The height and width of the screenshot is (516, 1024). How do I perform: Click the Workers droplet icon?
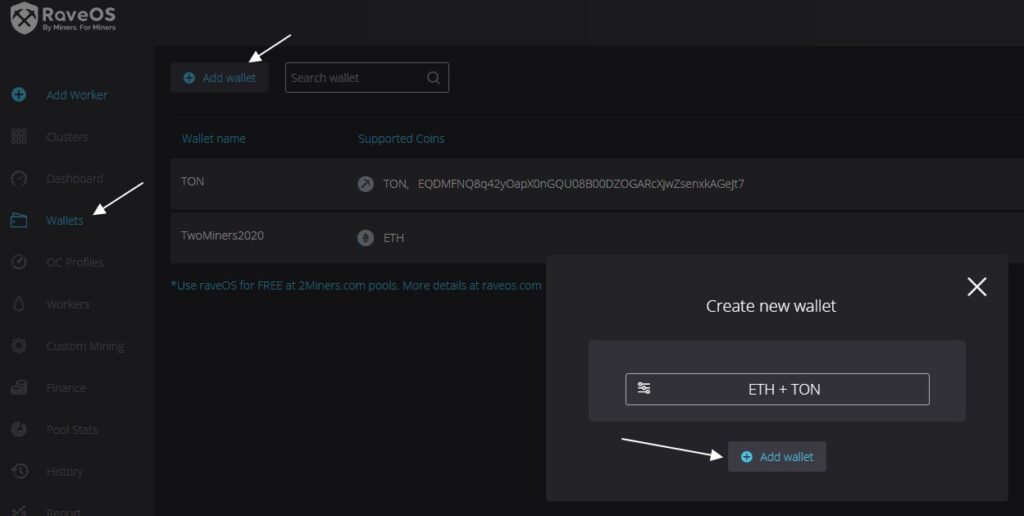[x=19, y=304]
